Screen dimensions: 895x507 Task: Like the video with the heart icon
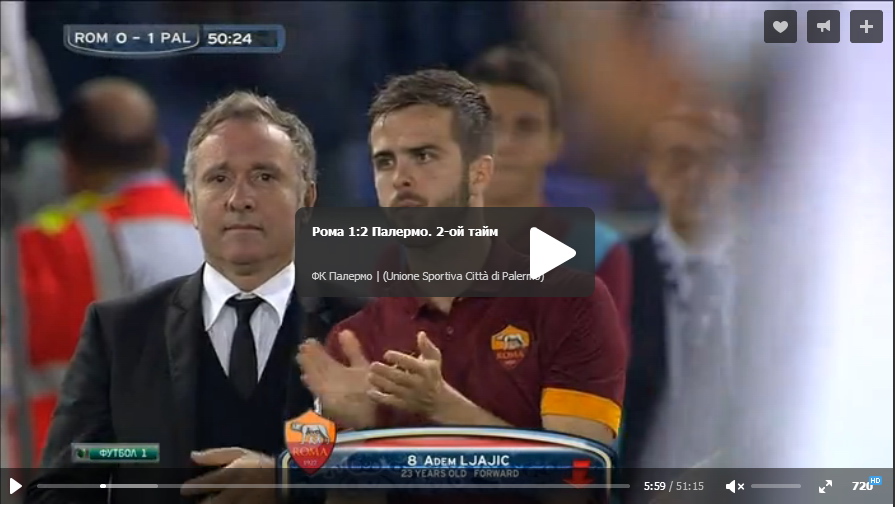point(780,27)
